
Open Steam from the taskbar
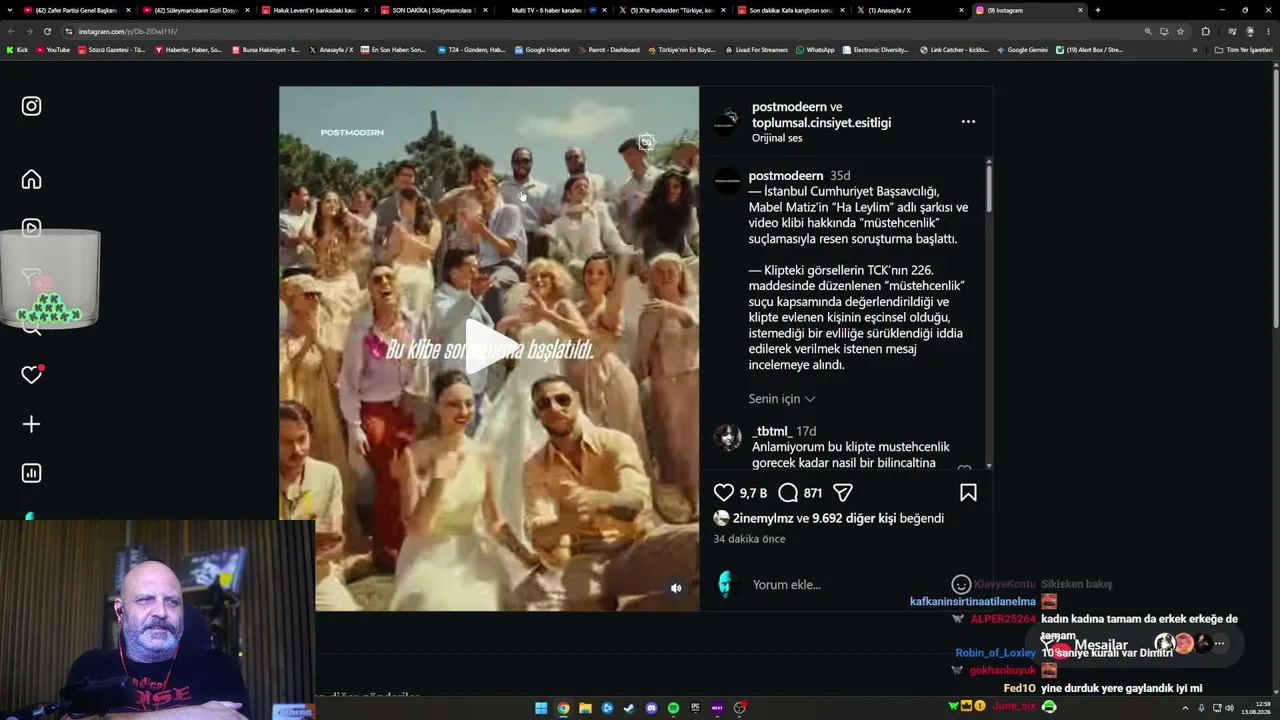point(629,708)
